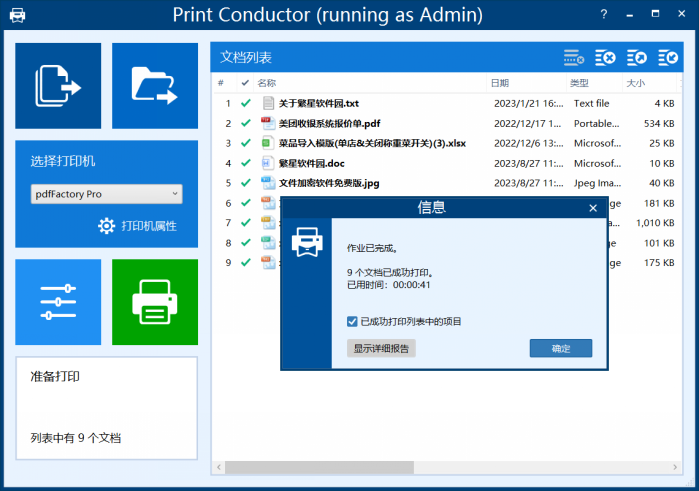The image size is (699, 491).
Task: Click 显示详细报告 button
Action: 381,348
